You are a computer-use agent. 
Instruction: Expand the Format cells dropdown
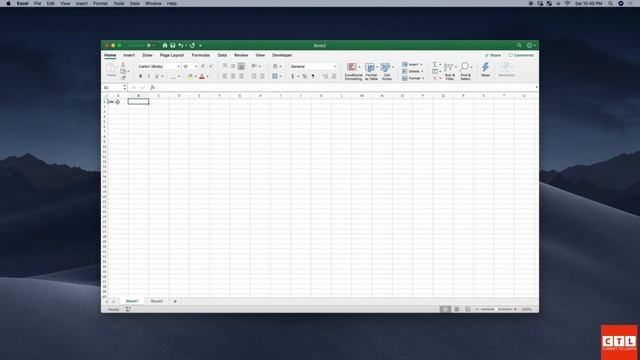tap(423, 78)
